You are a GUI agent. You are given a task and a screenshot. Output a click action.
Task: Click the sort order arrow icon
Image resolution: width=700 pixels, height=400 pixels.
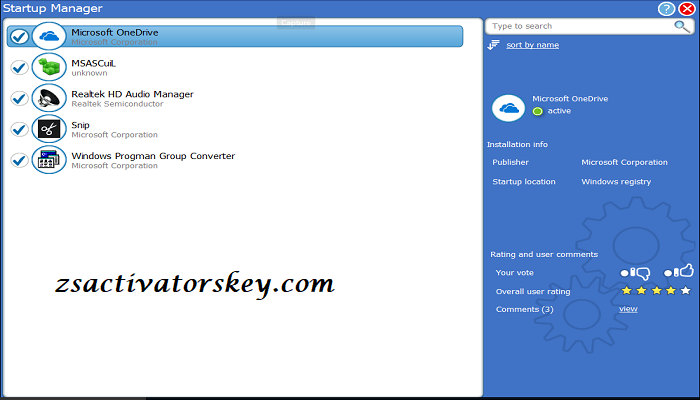click(493, 45)
